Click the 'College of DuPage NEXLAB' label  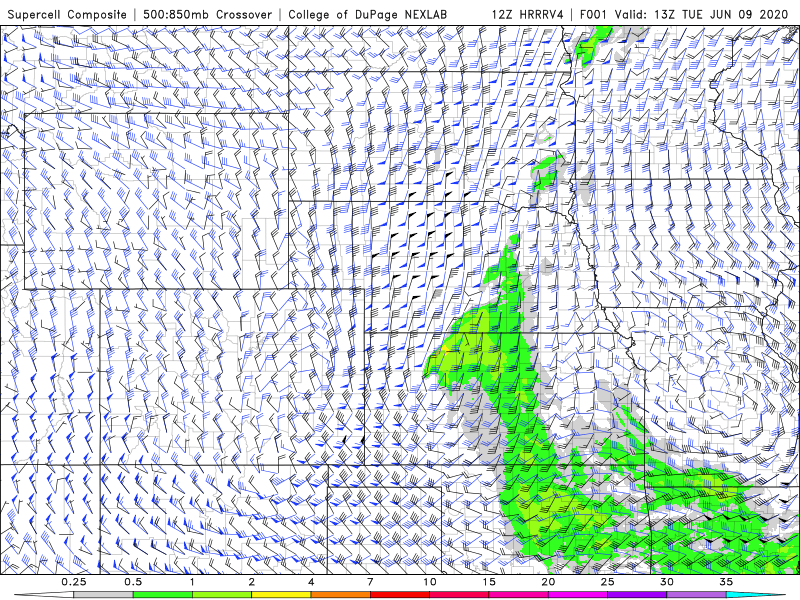coord(367,14)
